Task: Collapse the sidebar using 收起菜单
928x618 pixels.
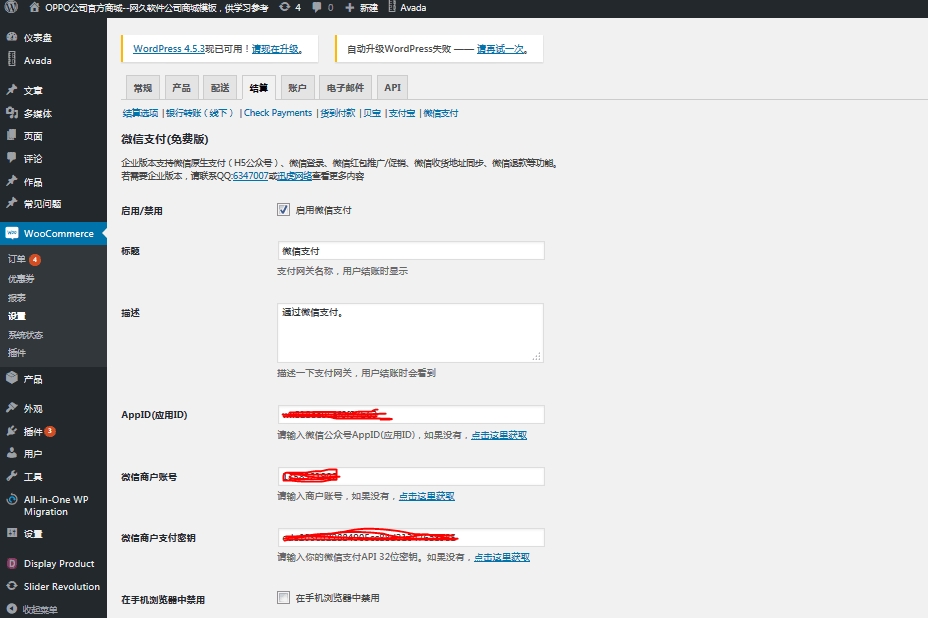Action: click(40, 609)
